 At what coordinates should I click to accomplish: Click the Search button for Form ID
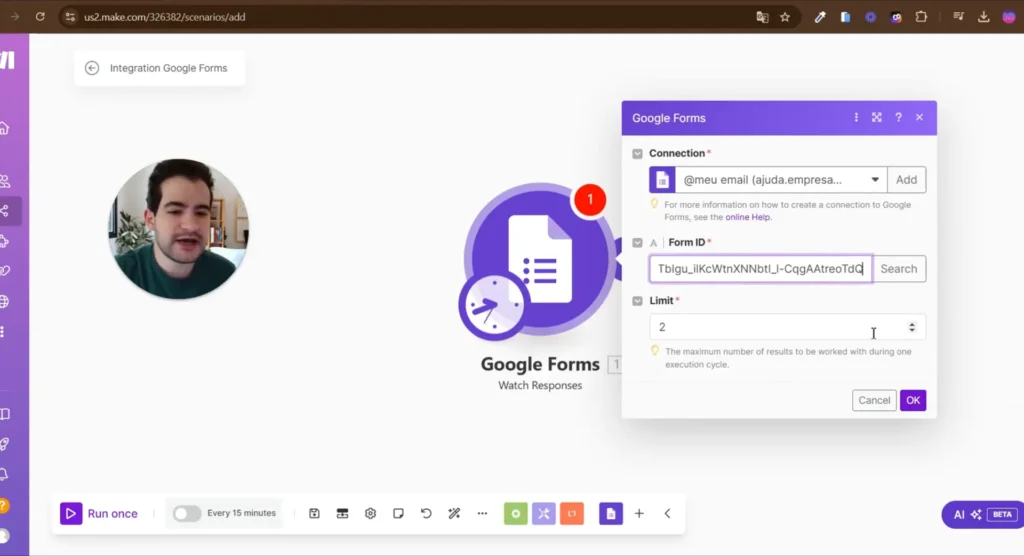click(899, 269)
